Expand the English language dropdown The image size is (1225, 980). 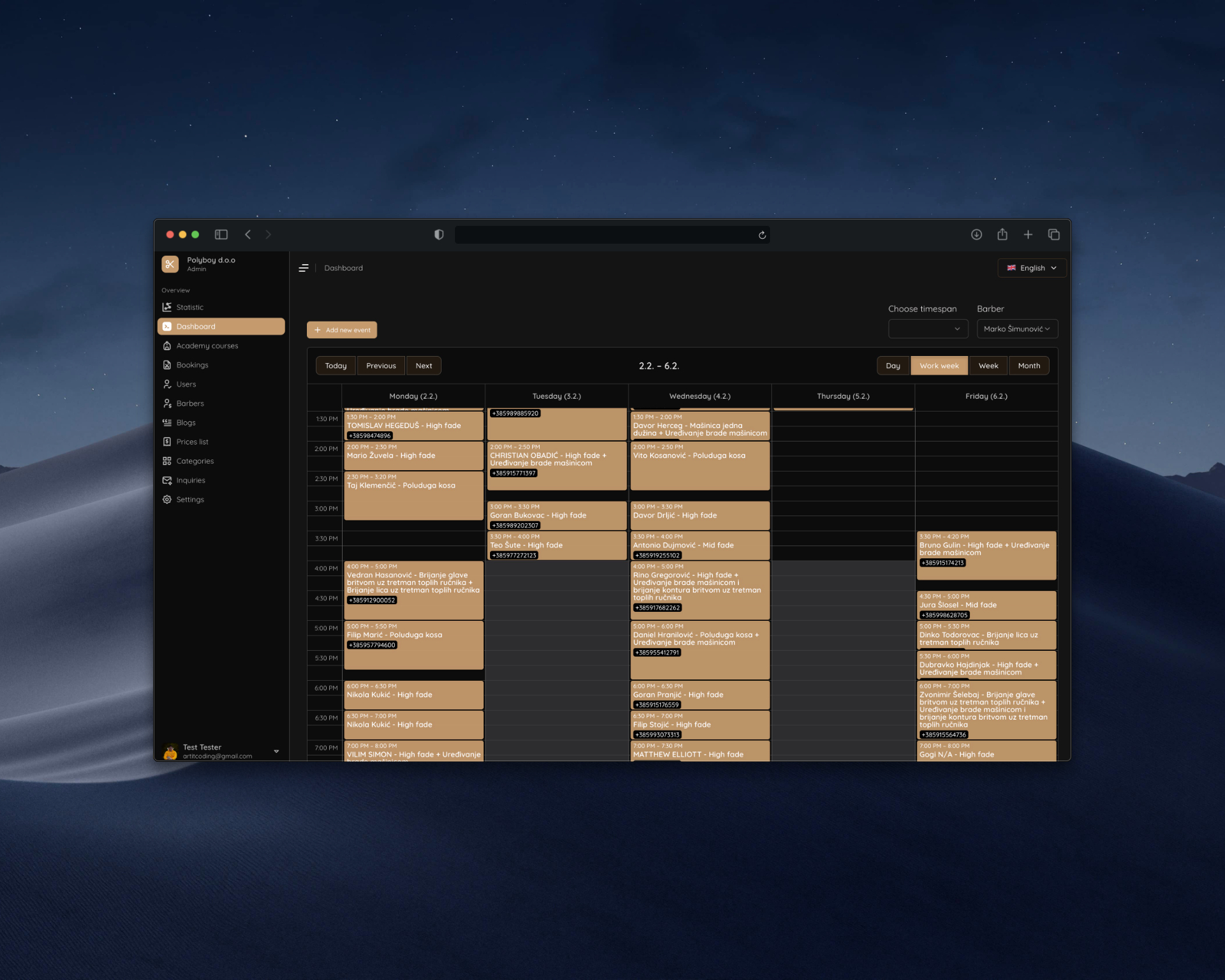coord(1031,268)
